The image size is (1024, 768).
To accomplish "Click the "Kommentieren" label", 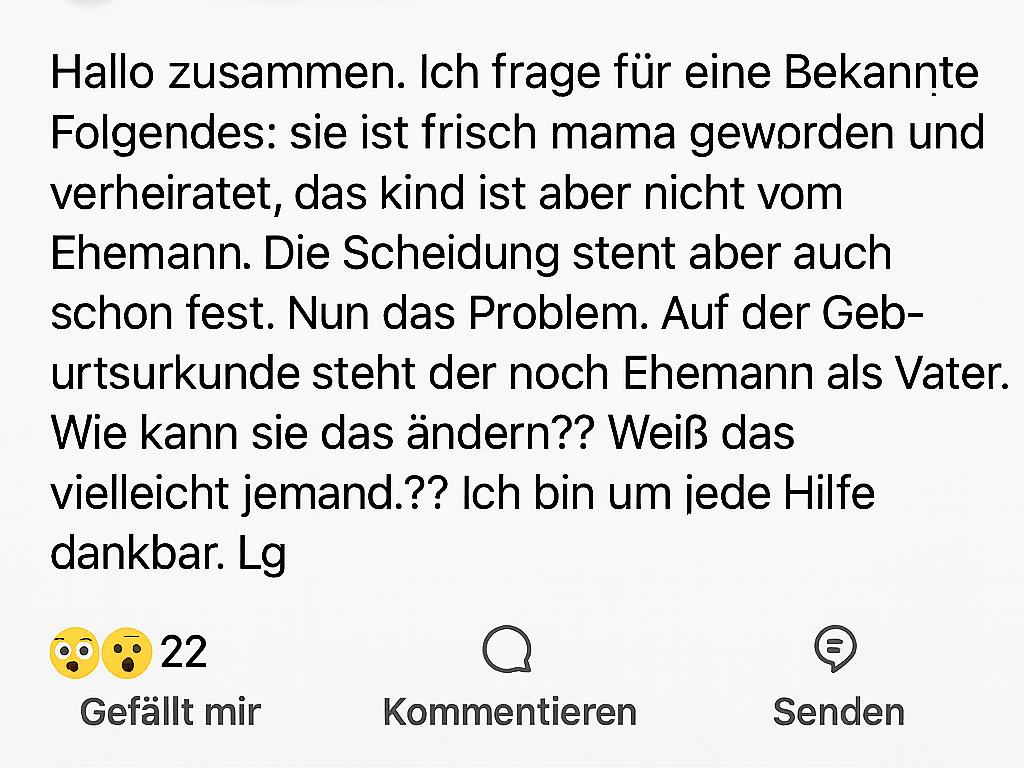I will pos(509,712).
